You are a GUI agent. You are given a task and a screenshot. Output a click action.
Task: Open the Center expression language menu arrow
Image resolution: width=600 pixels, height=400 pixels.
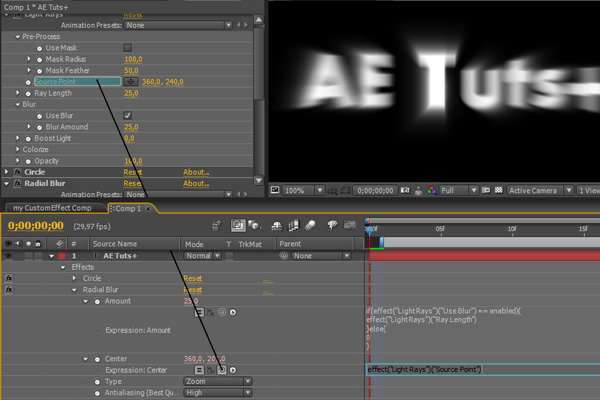coord(233,370)
